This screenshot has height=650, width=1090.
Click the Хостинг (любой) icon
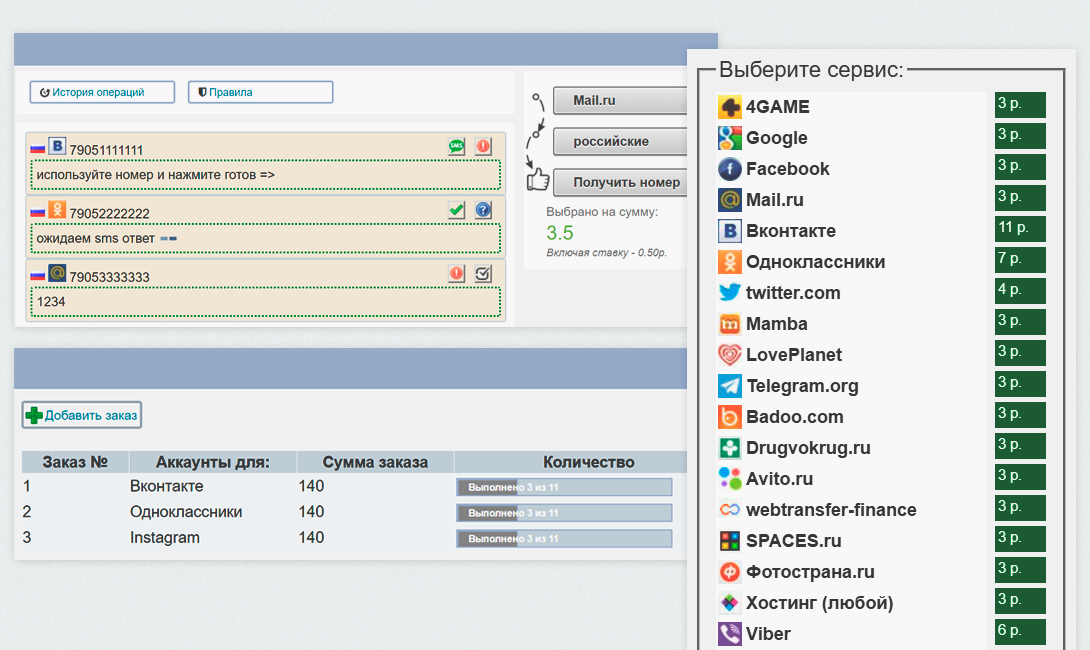(x=729, y=603)
